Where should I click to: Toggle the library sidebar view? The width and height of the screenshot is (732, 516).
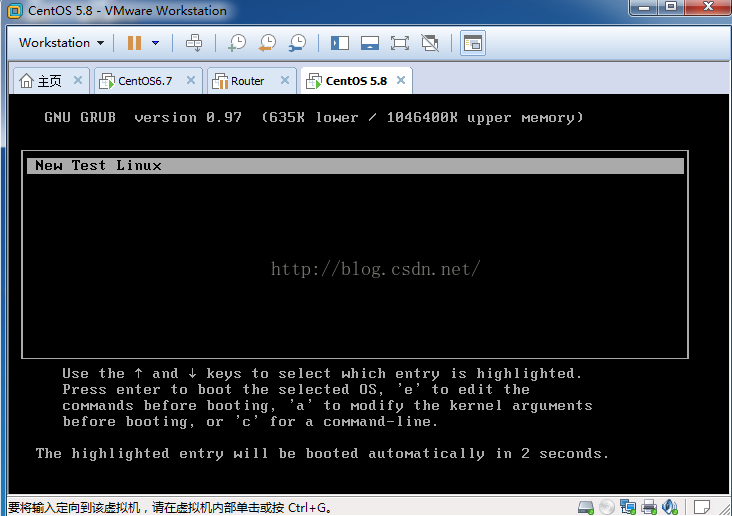(340, 43)
